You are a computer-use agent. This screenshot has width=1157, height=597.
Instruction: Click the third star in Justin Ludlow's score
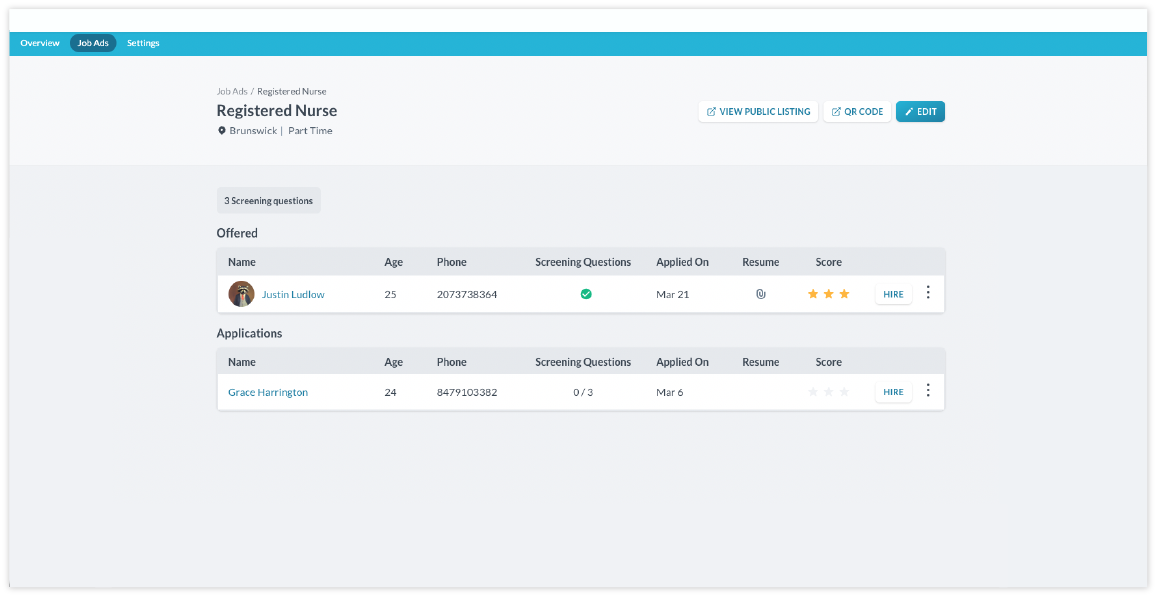tap(845, 294)
